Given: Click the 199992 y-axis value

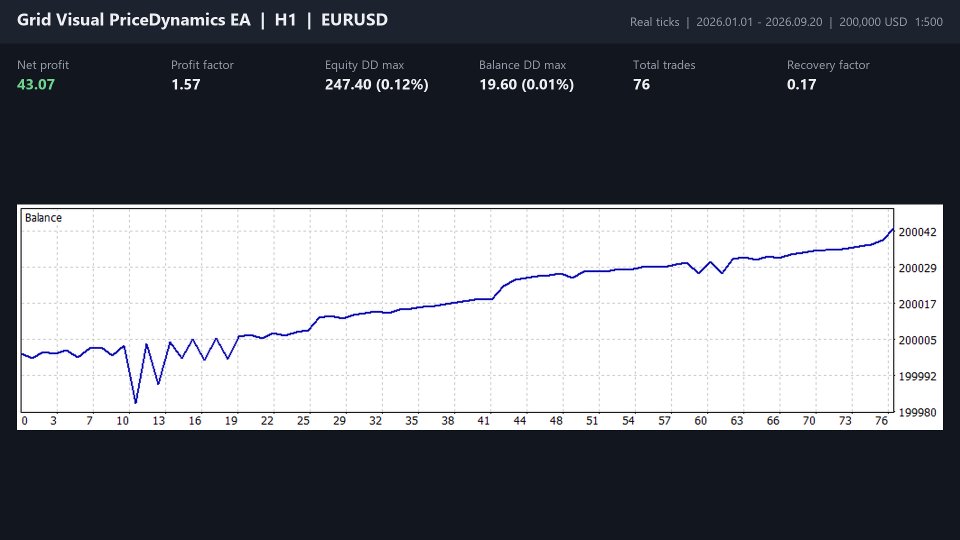Looking at the screenshot, I should [917, 377].
